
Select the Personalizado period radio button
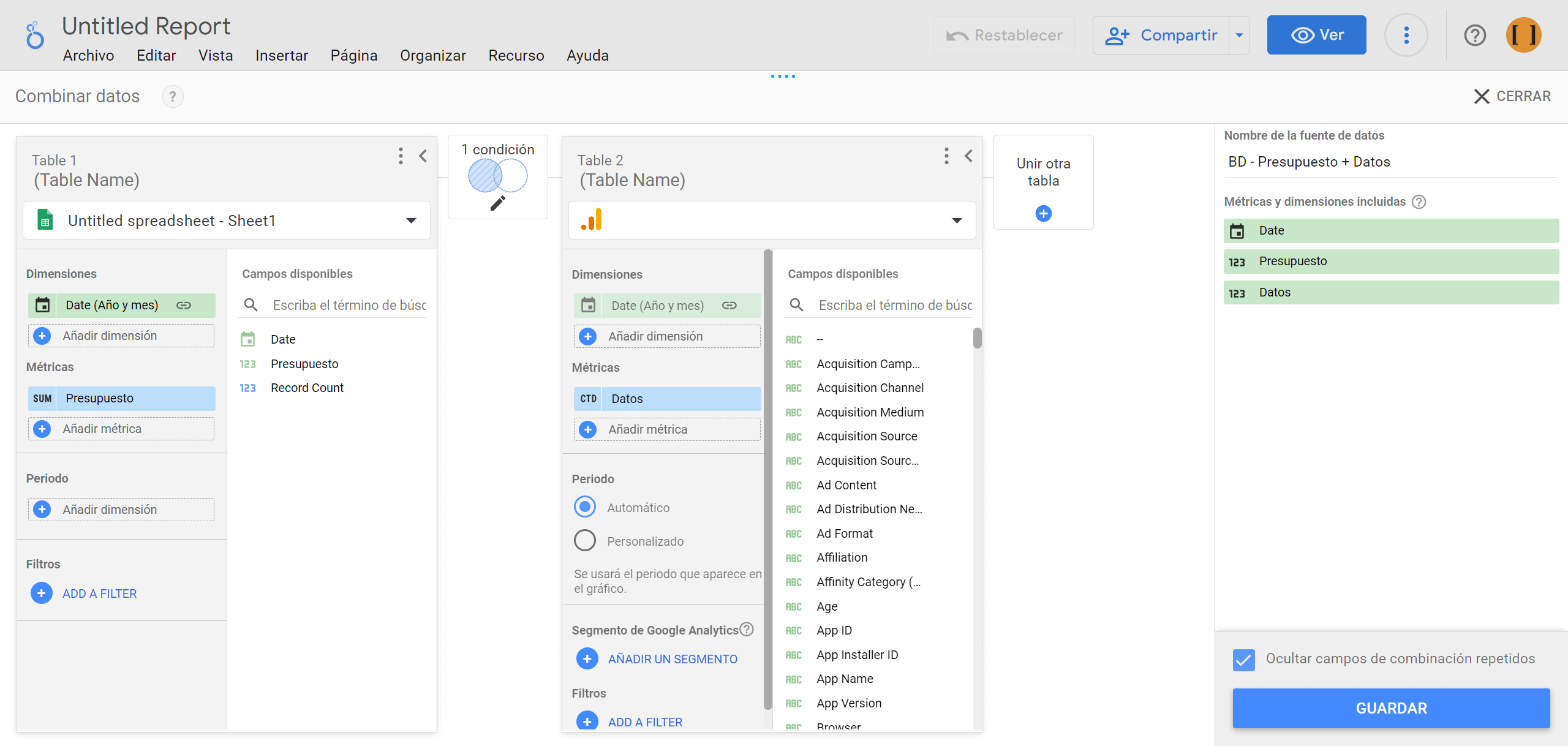pos(585,541)
